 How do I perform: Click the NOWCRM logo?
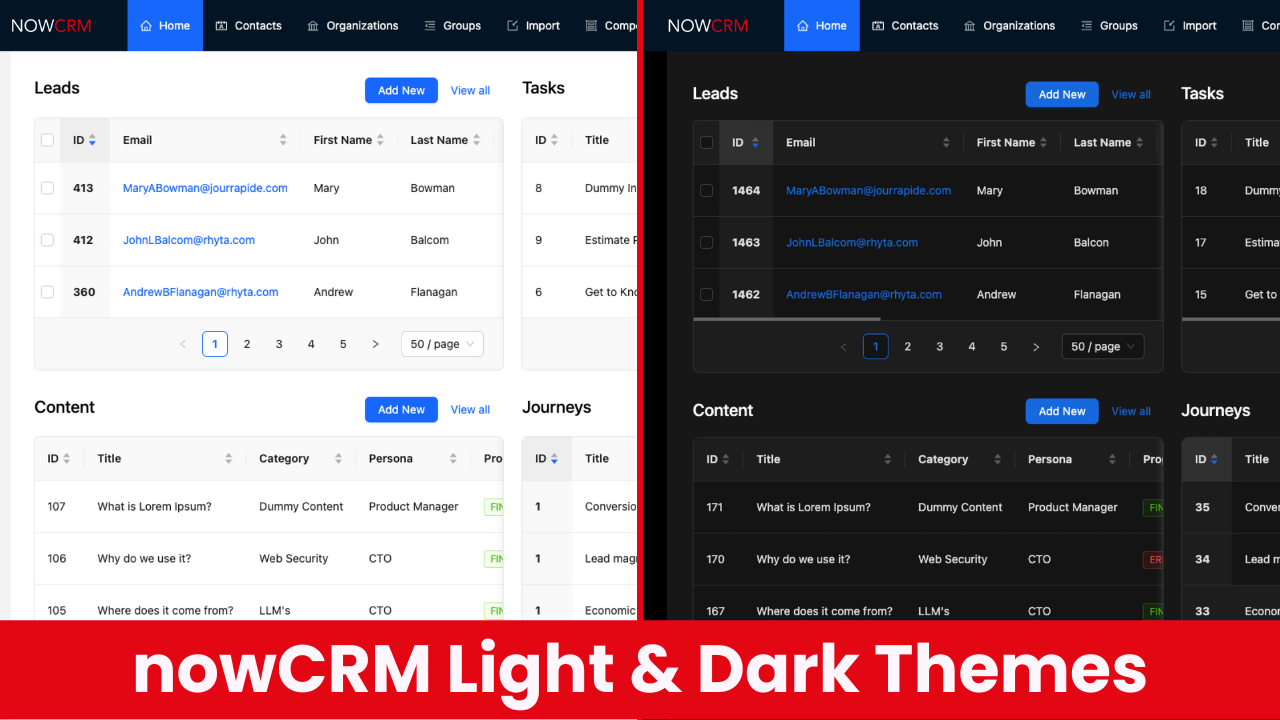tap(51, 25)
